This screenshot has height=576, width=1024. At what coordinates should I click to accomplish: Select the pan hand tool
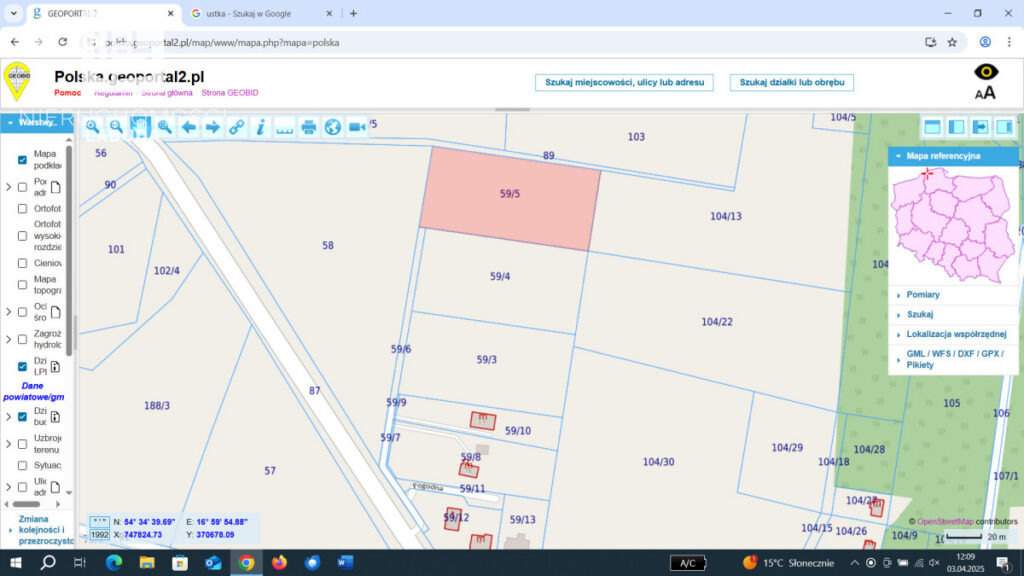point(140,127)
